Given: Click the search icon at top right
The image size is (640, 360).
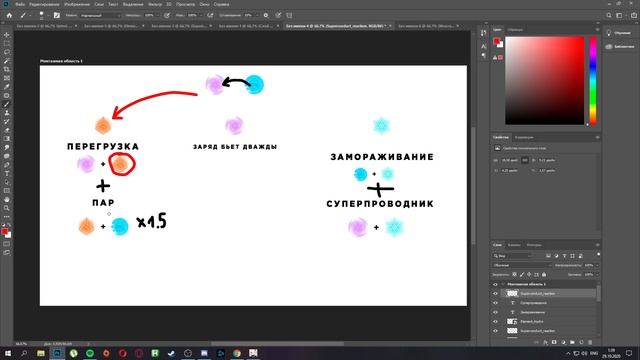Looking at the screenshot, I should [609, 16].
